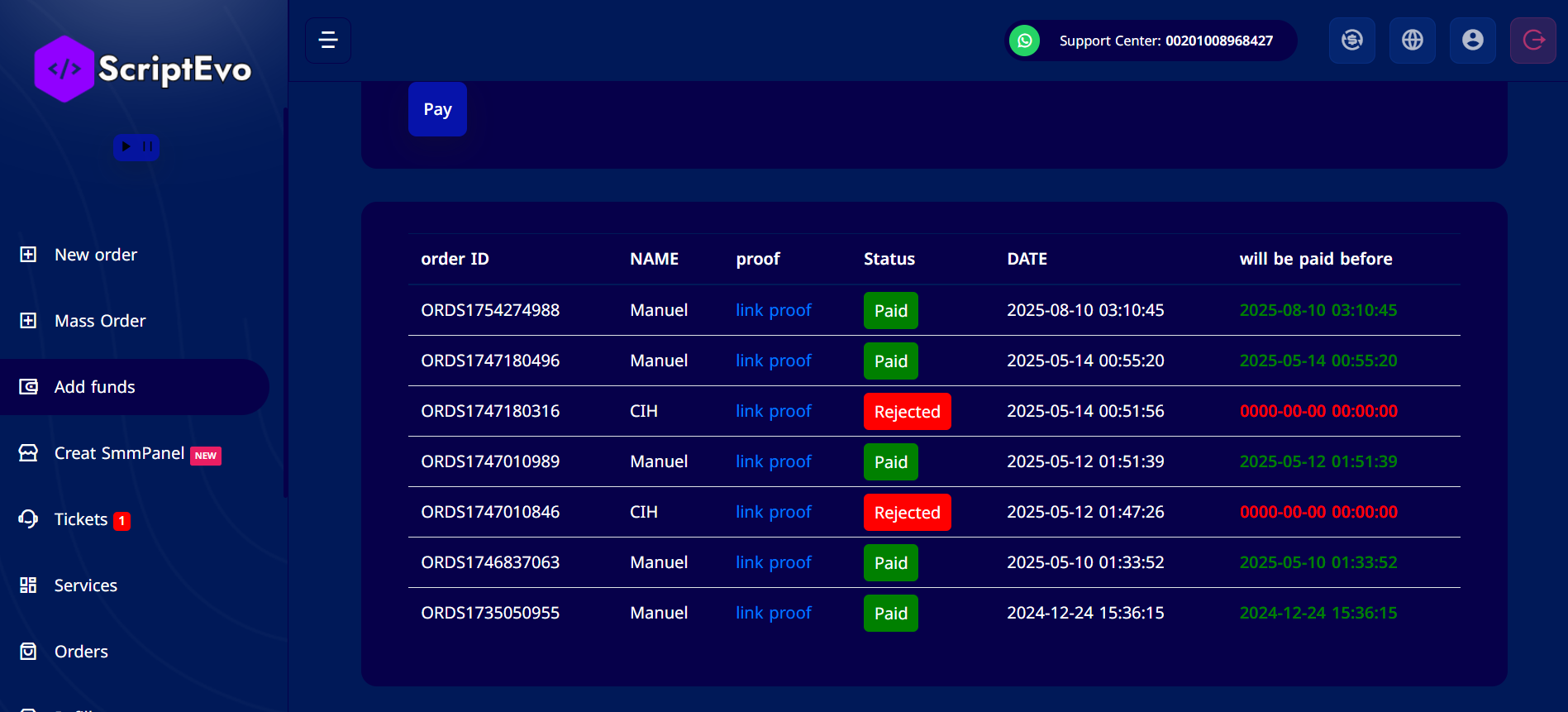Click the red logout icon
1568x712 pixels.
pos(1532,41)
